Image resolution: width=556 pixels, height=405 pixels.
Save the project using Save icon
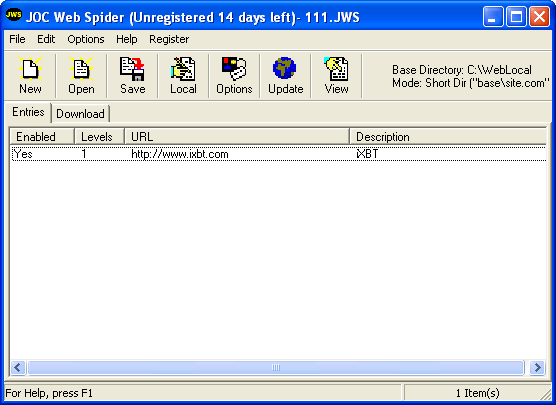(x=132, y=76)
